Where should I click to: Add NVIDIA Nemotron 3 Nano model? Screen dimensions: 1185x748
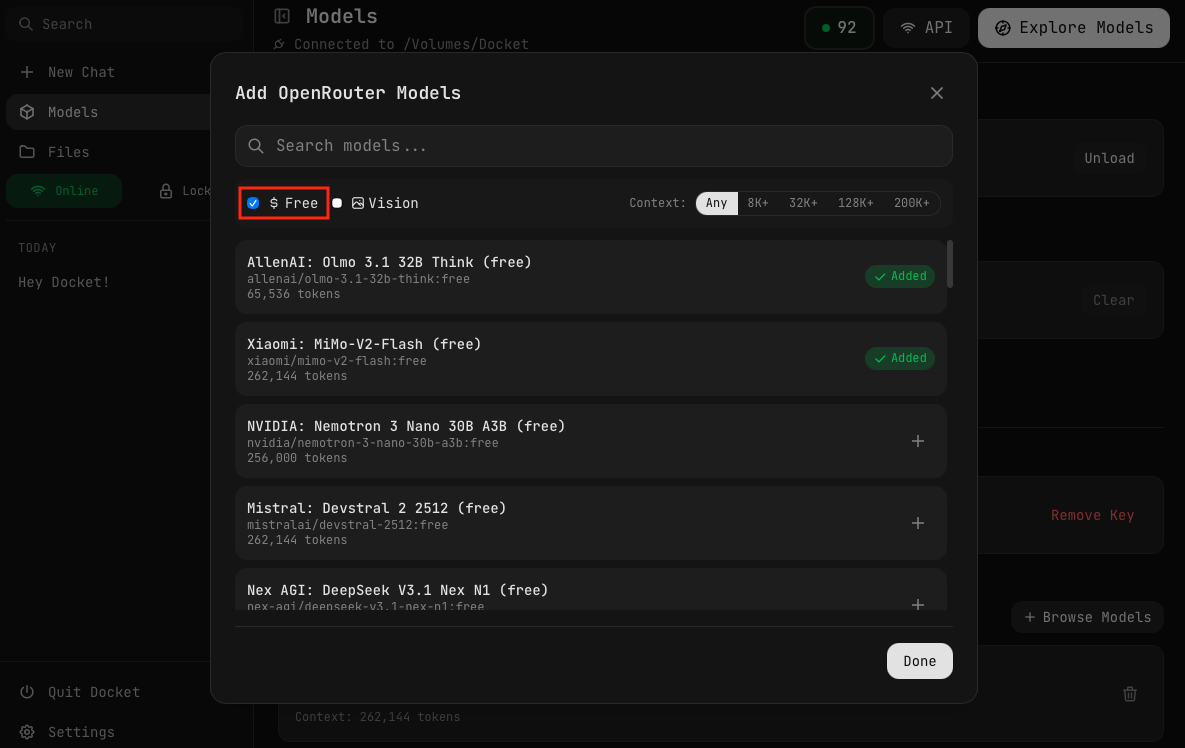click(x=918, y=441)
